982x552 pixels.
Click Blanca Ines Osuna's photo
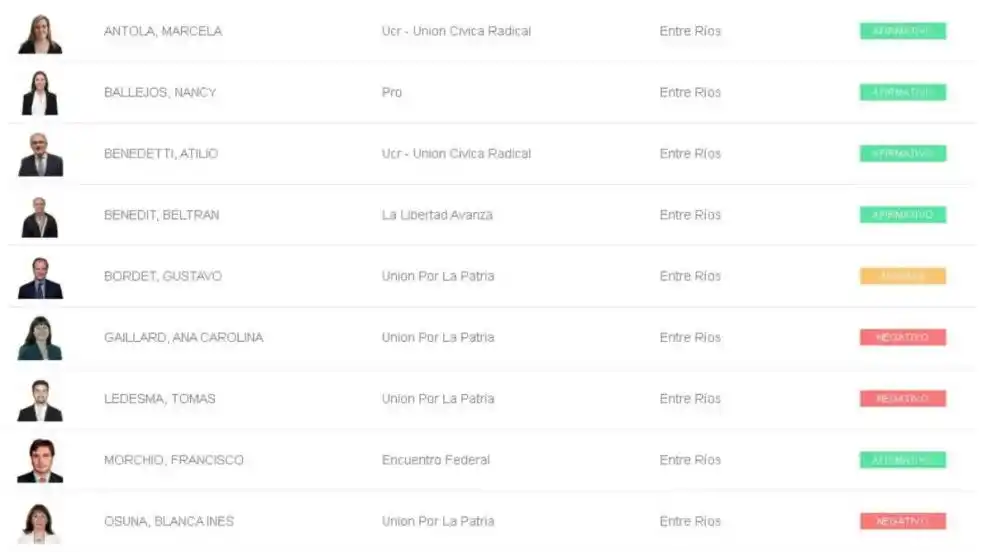pos(40,522)
